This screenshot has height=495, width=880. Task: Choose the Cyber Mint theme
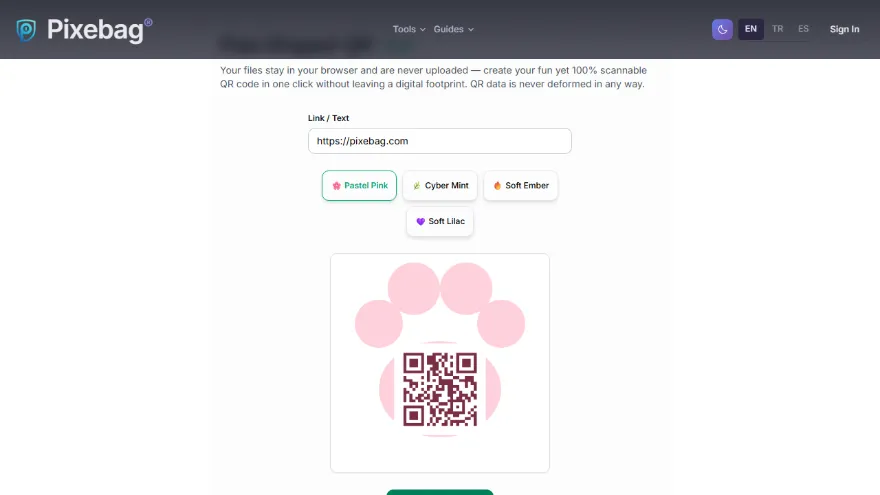440,186
